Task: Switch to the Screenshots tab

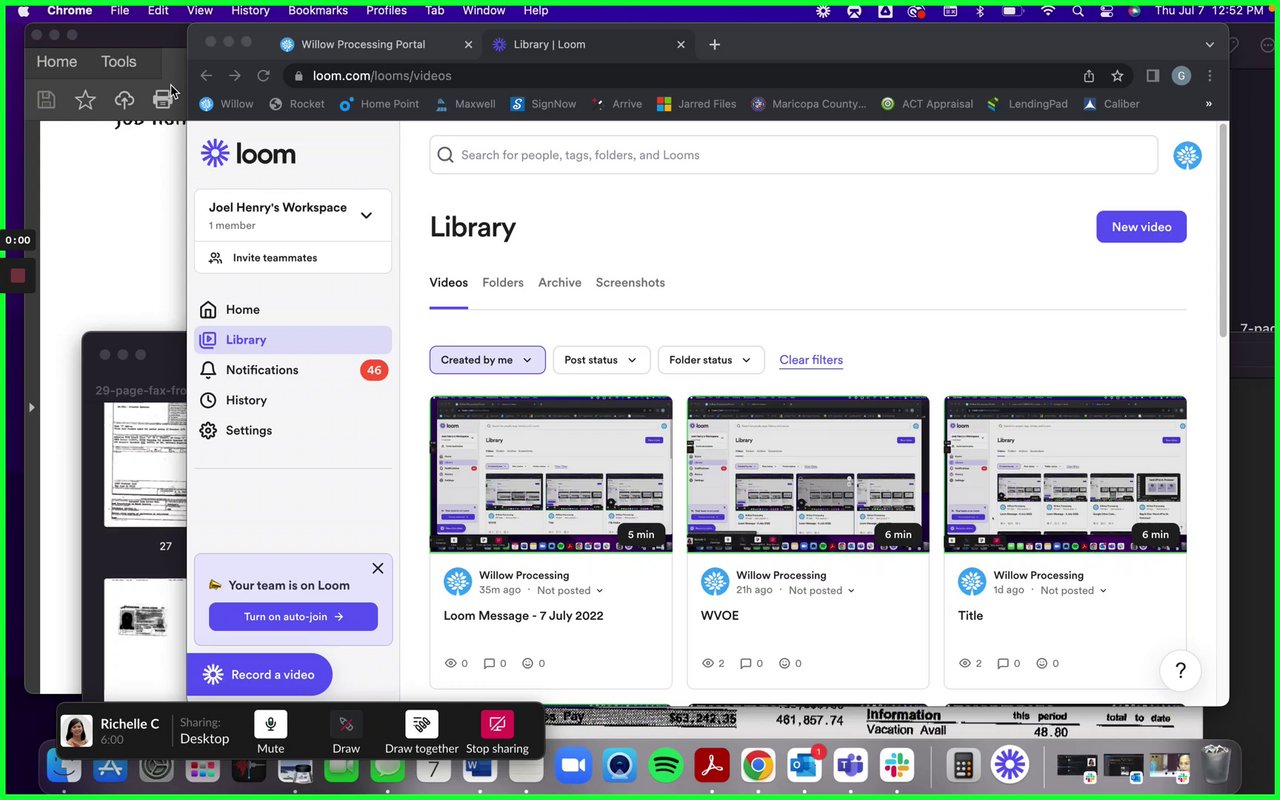Action: 630,283
